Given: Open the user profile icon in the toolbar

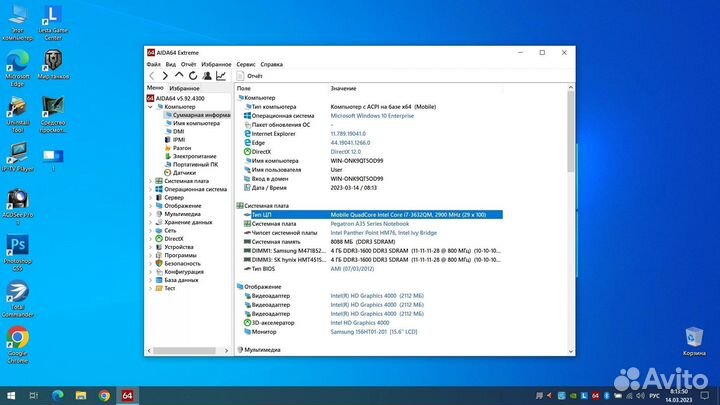Looking at the screenshot, I should pos(207,76).
